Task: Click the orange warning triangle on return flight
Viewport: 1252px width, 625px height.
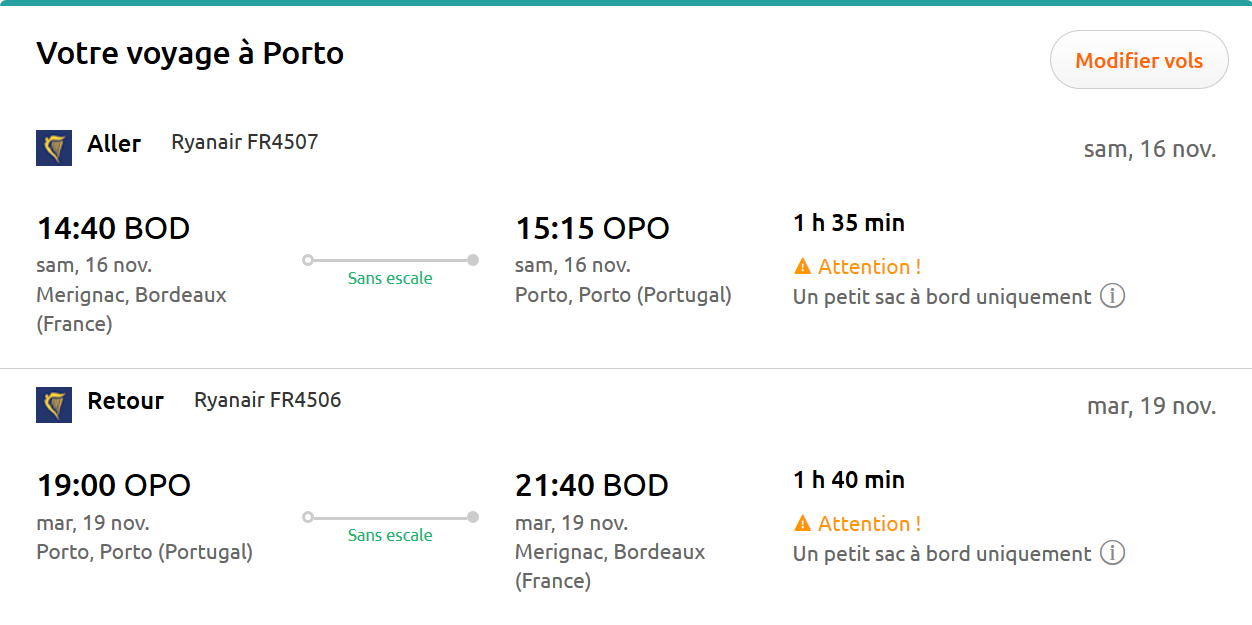Action: (802, 524)
